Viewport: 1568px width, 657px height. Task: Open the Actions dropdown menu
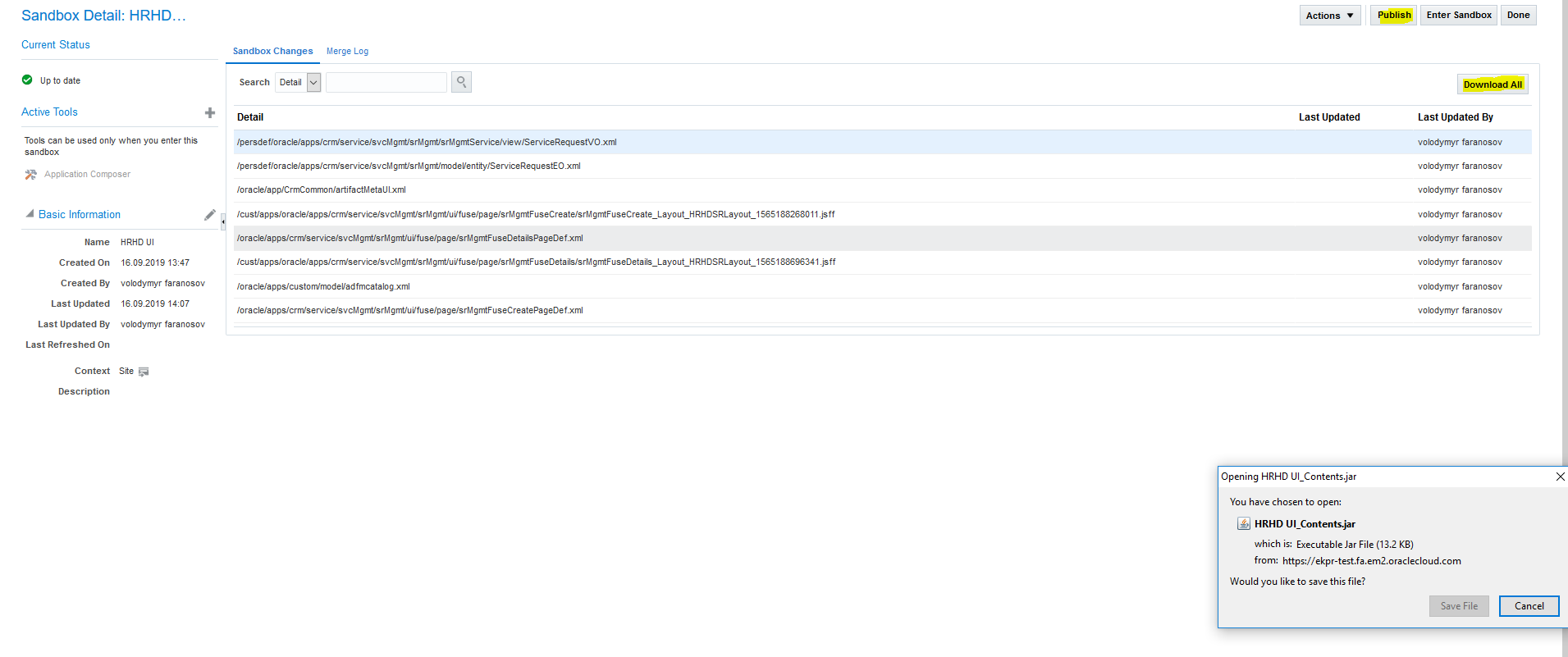[1329, 16]
